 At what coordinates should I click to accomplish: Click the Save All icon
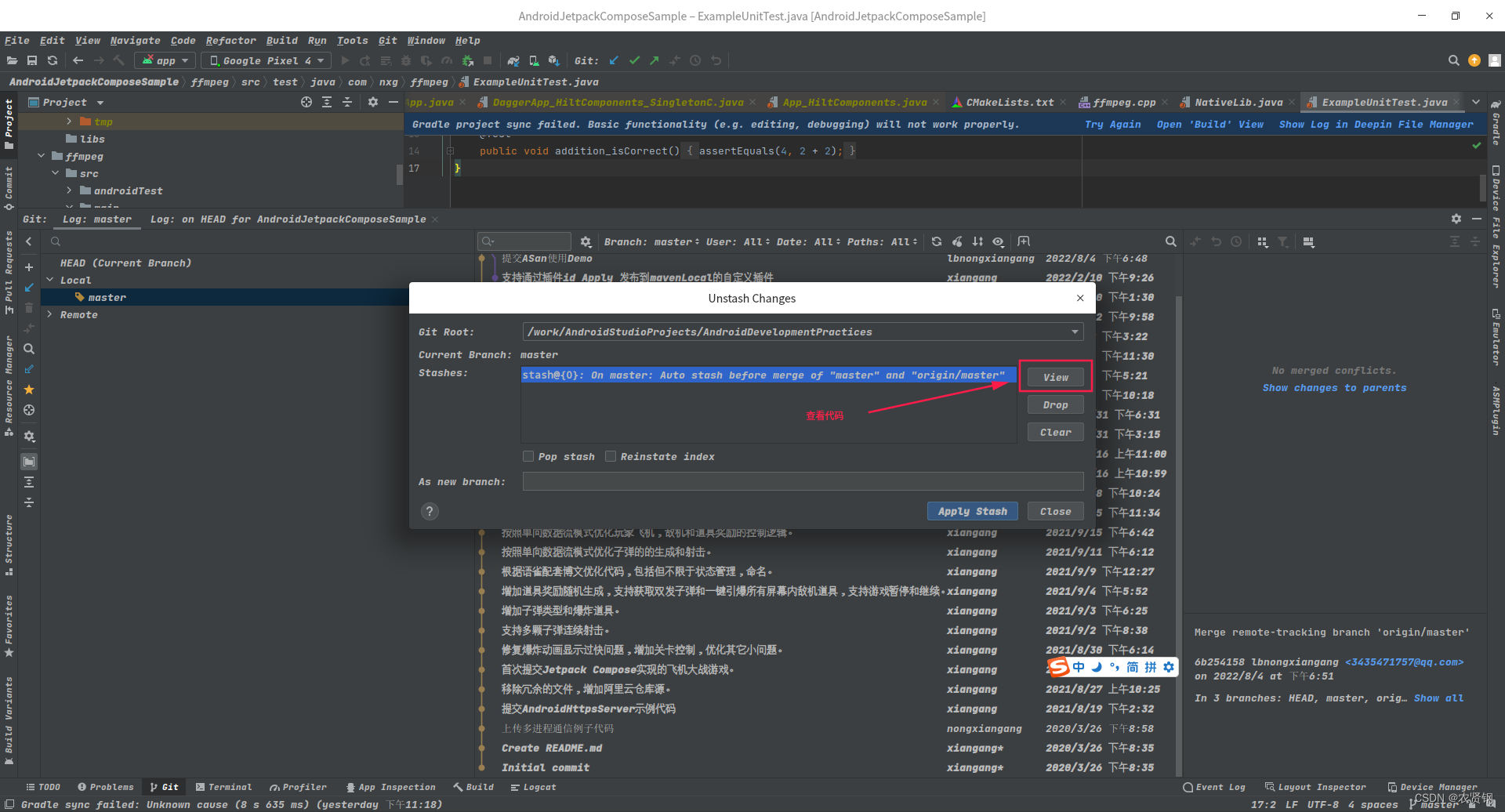[x=32, y=60]
